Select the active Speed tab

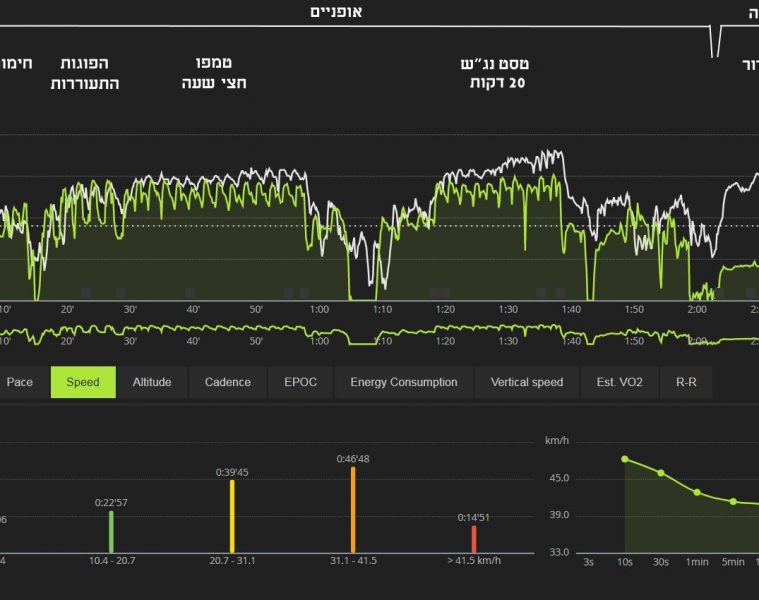83,382
